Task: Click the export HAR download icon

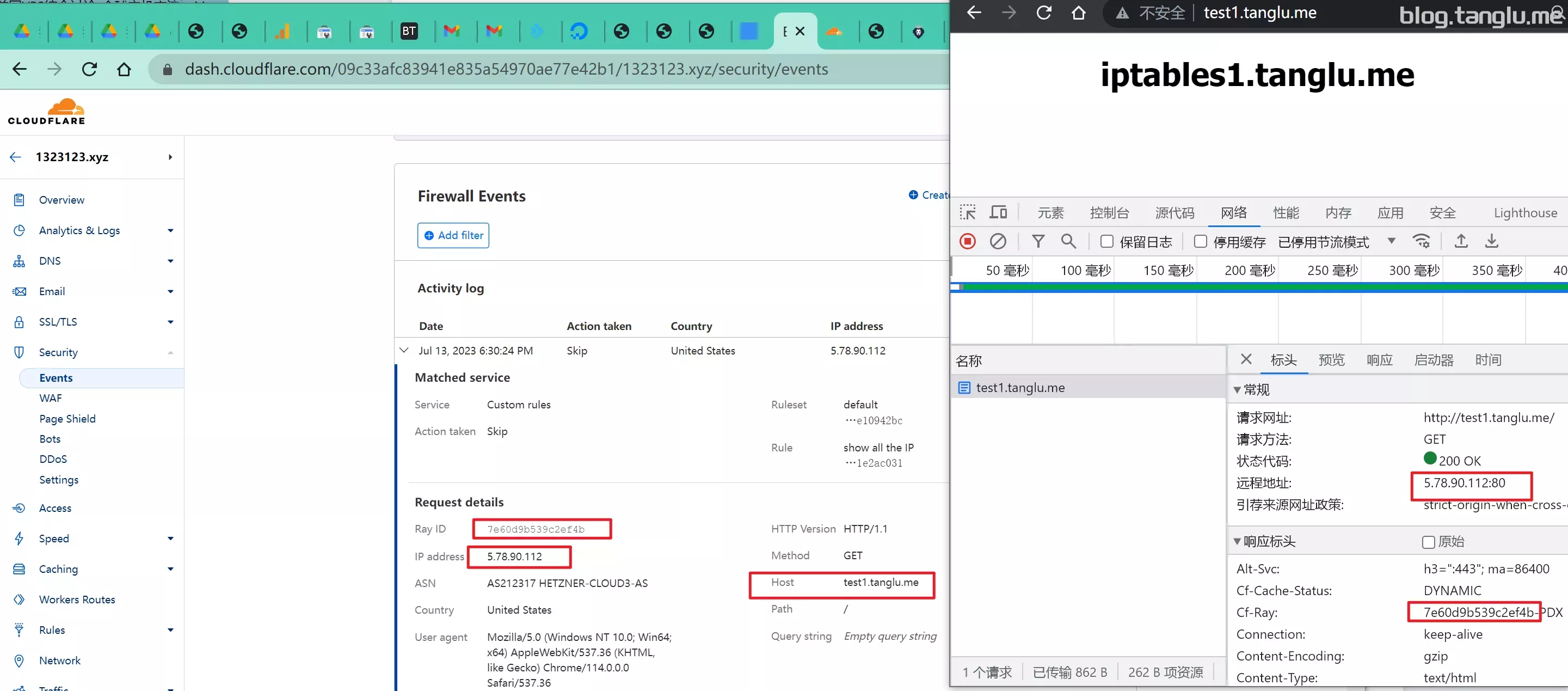Action: (x=1491, y=241)
